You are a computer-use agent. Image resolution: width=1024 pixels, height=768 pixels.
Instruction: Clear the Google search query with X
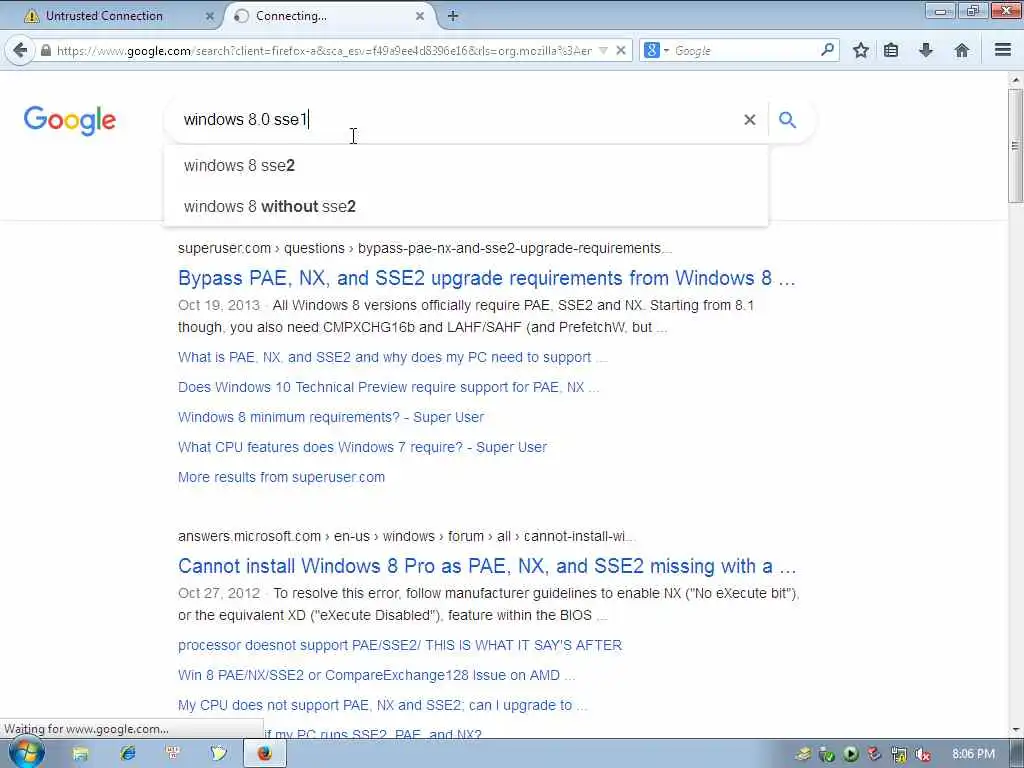click(x=750, y=120)
